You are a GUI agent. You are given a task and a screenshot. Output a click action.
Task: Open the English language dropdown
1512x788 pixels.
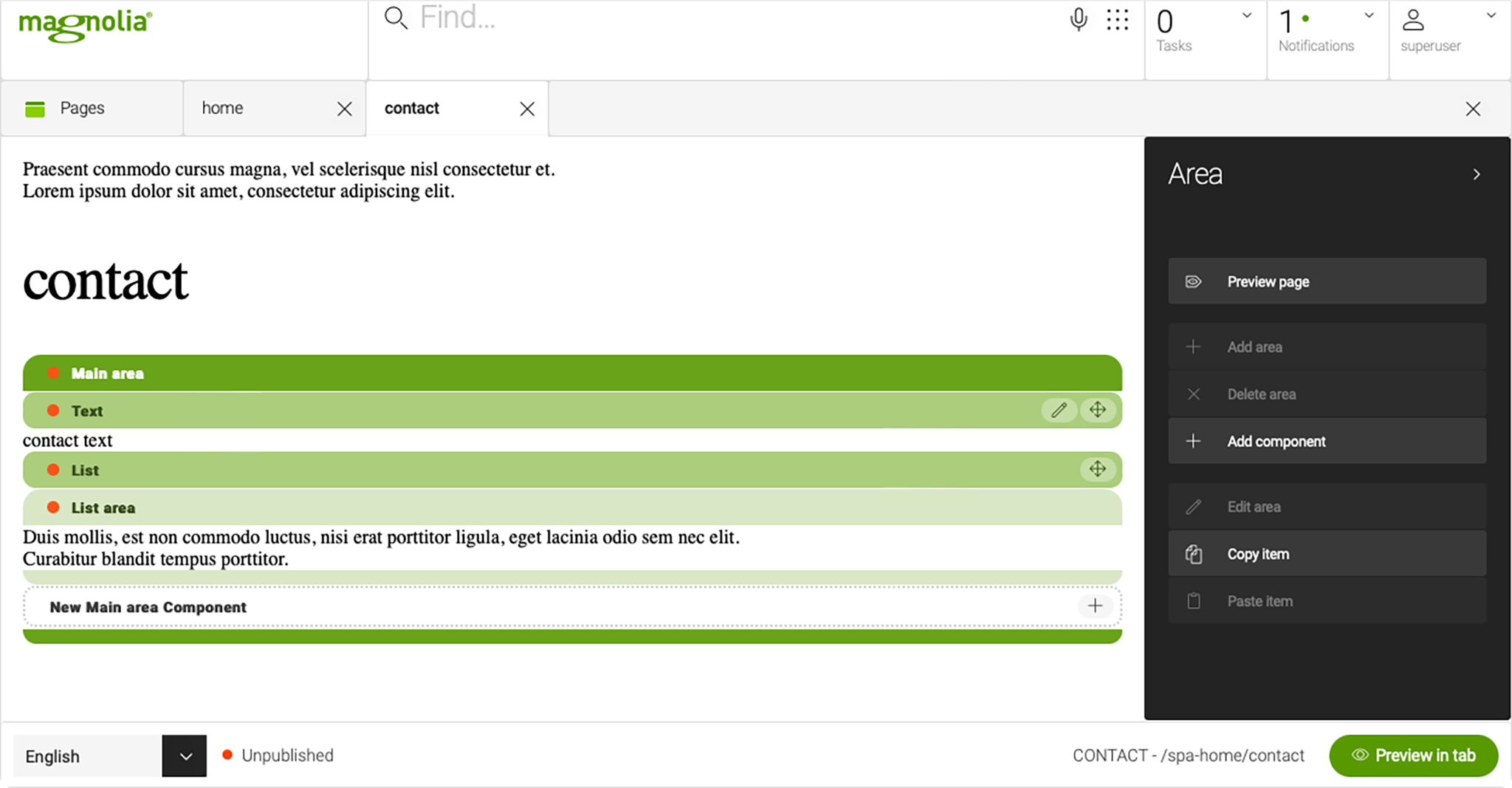(185, 756)
